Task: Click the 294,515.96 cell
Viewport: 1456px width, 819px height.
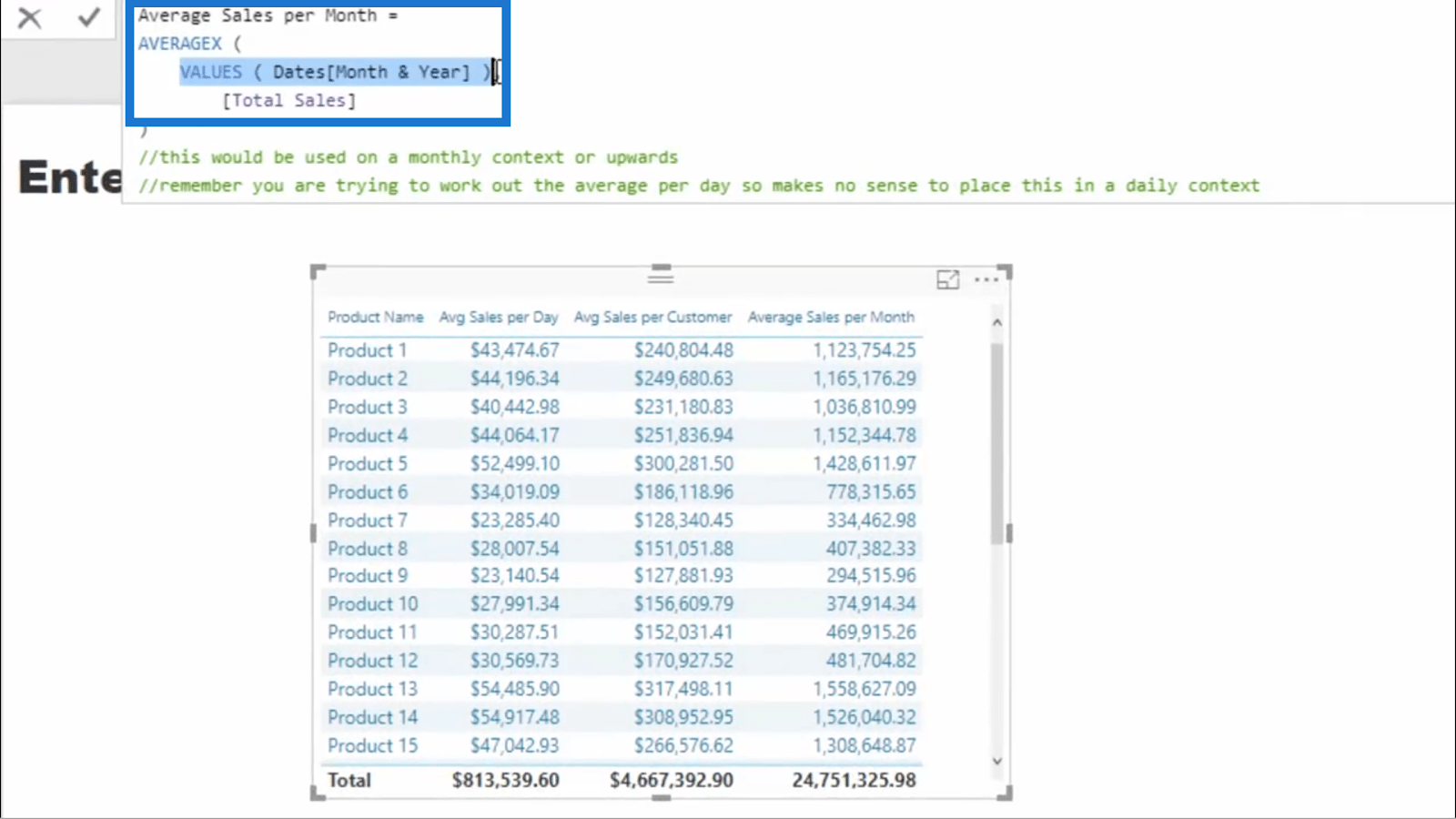Action: pyautogui.click(x=871, y=575)
